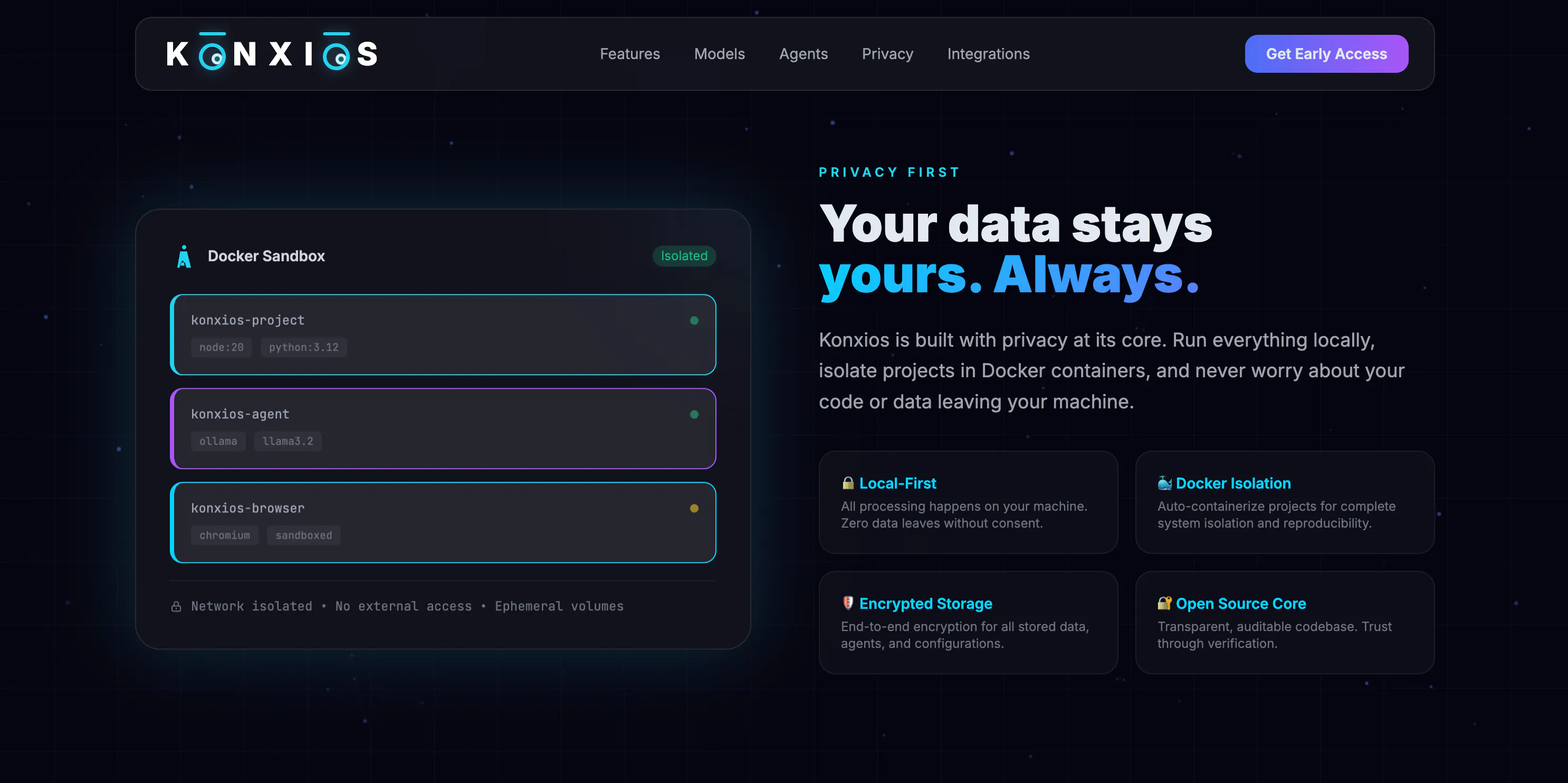Click the Network isolated footer text
Screen dimensions: 1568x783
tap(407, 606)
